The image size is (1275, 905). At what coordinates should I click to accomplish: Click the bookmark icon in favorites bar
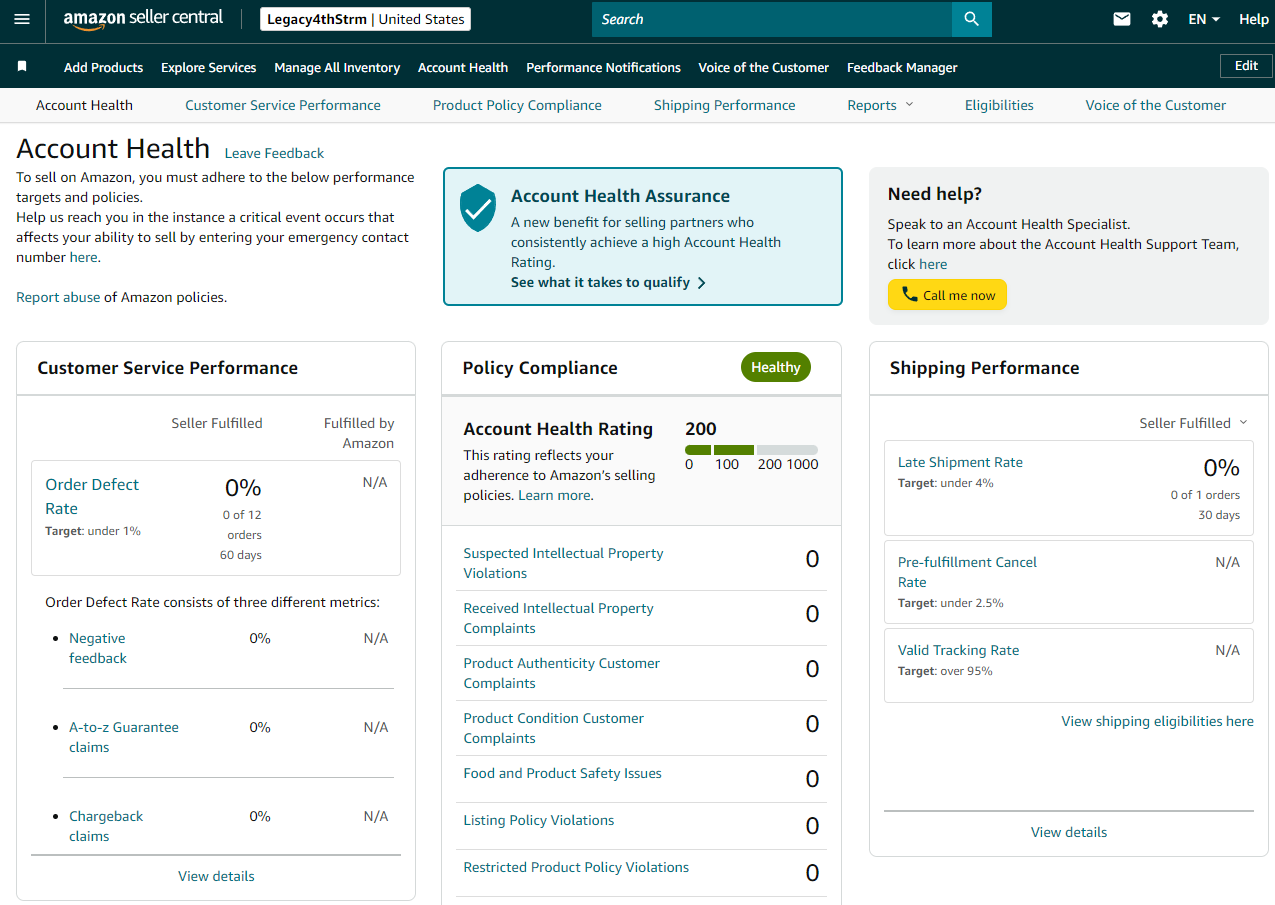coord(22,66)
